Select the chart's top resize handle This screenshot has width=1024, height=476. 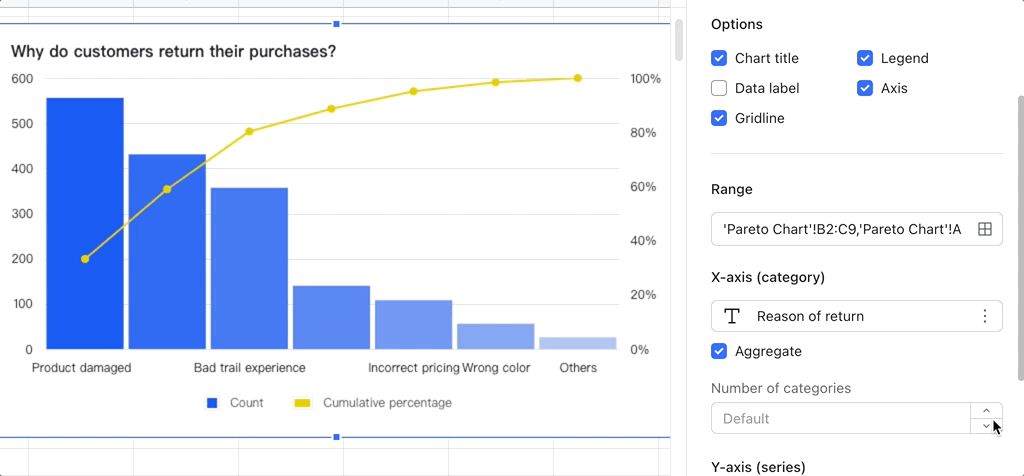point(336,23)
